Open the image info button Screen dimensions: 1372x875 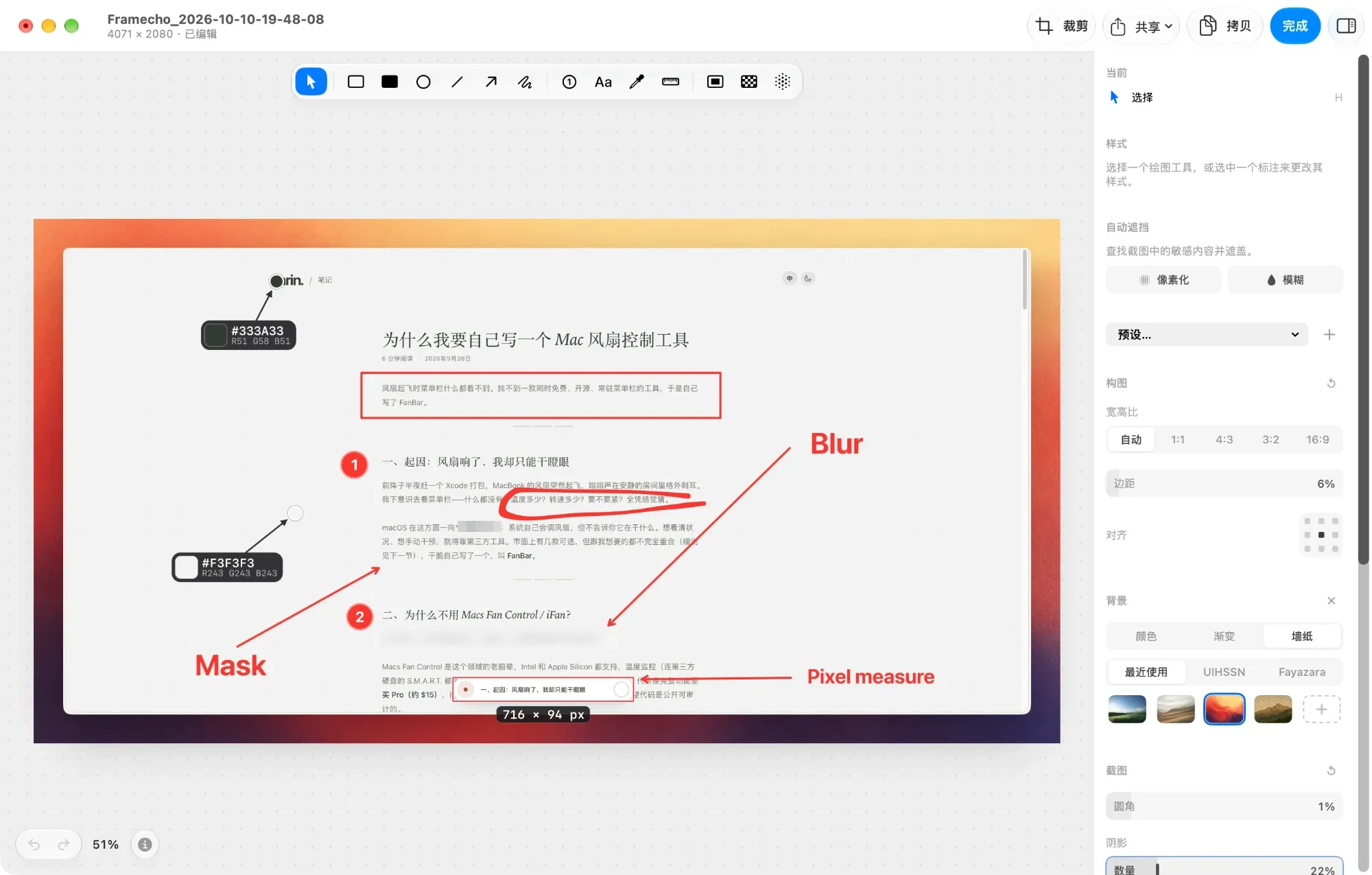point(145,844)
